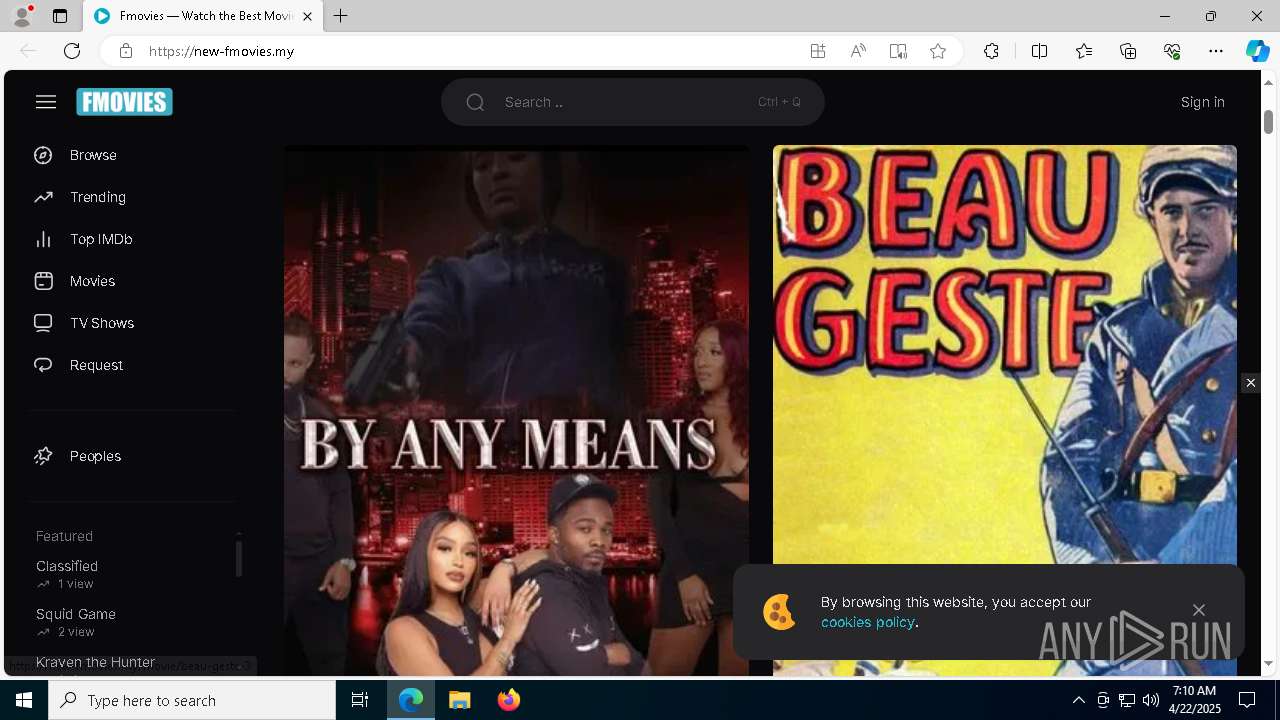Select the Fmovies browser tab
Viewport: 1280px width, 720px height.
point(203,16)
